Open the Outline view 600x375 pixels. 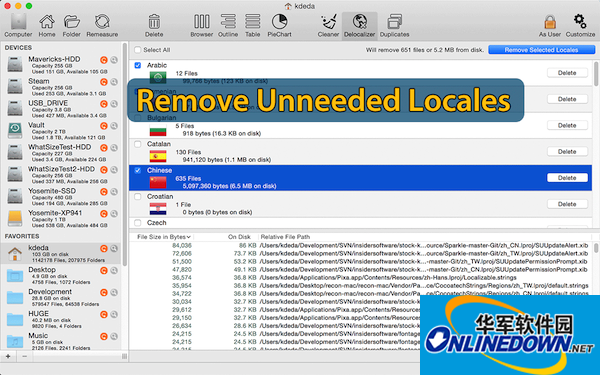[228, 26]
